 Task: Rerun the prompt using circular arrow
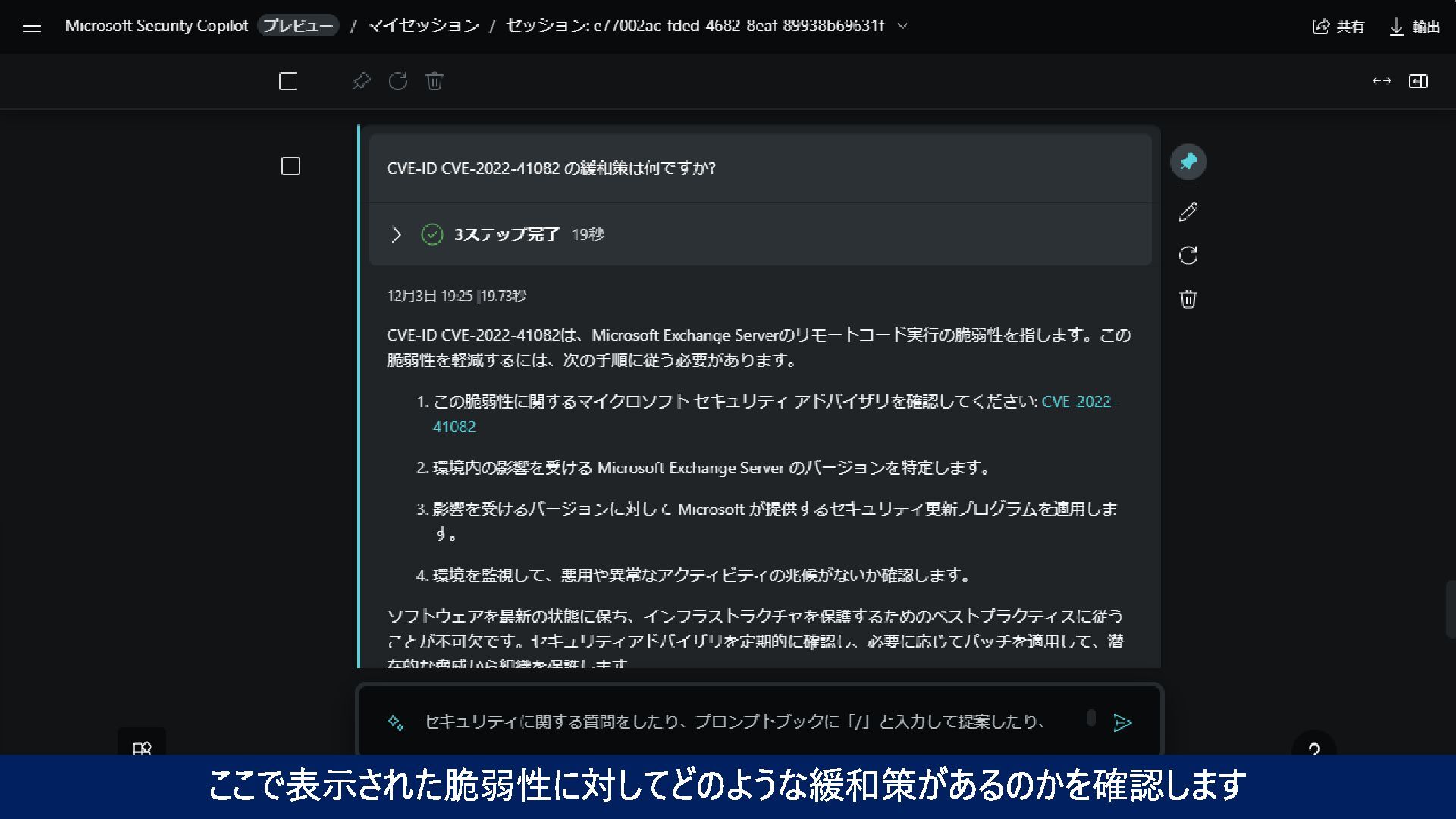point(1188,256)
